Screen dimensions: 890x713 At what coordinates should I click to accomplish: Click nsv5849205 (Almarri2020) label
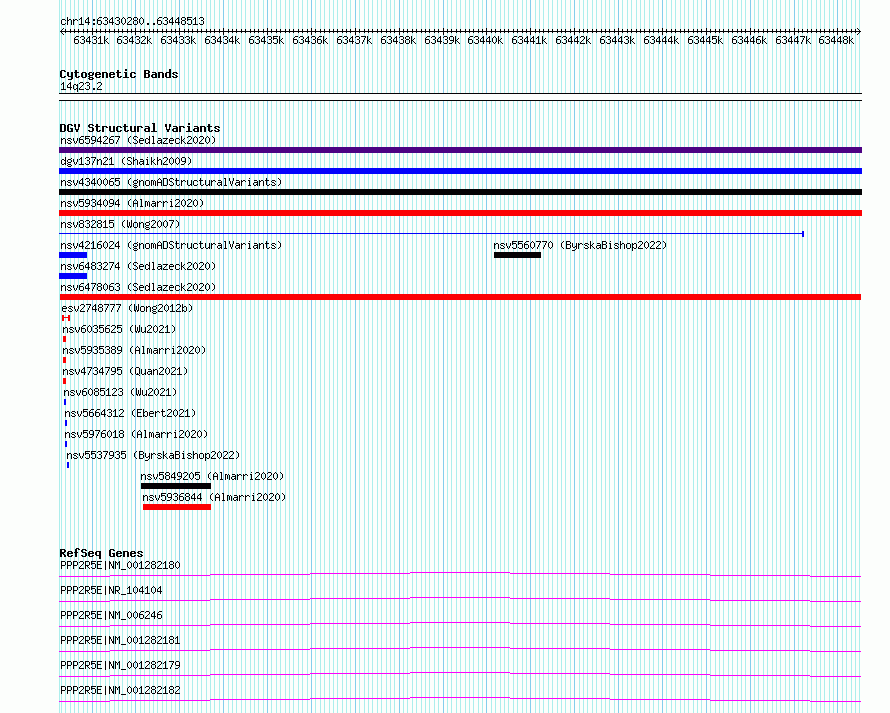(x=212, y=476)
